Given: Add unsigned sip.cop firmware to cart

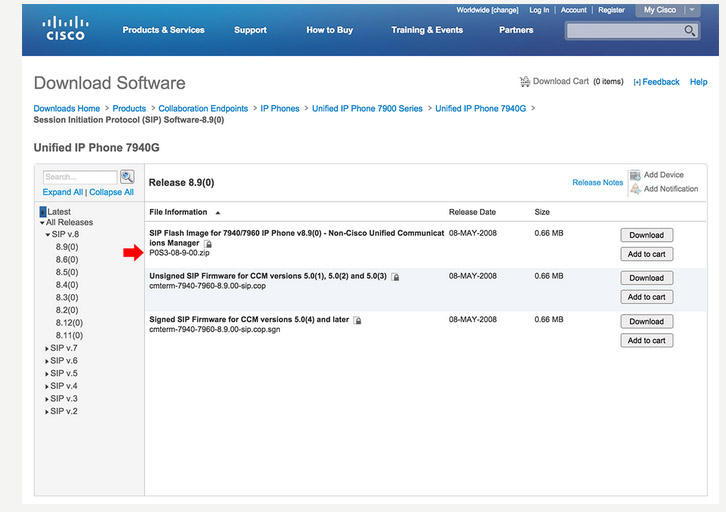Looking at the screenshot, I should (646, 297).
